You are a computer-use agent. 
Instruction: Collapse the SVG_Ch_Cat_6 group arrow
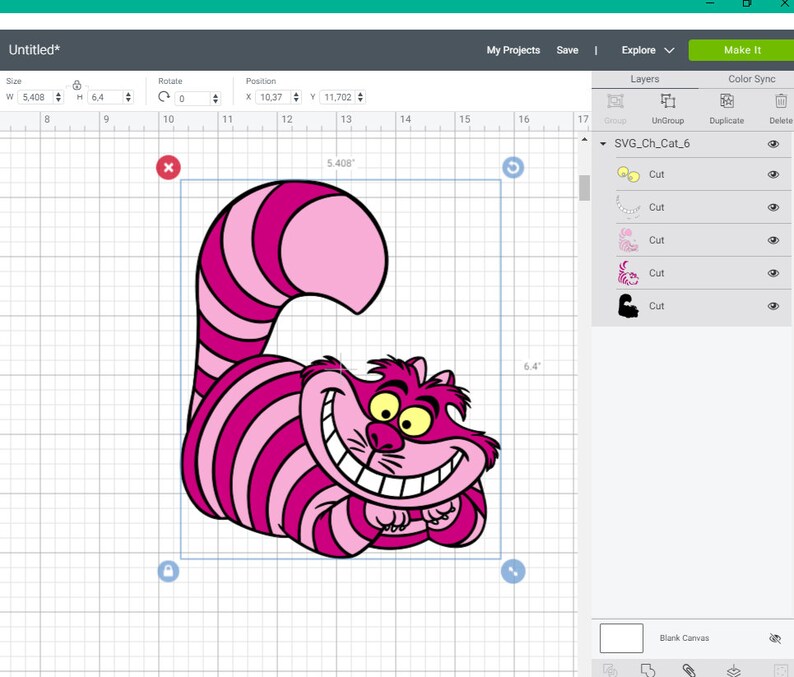[603, 144]
